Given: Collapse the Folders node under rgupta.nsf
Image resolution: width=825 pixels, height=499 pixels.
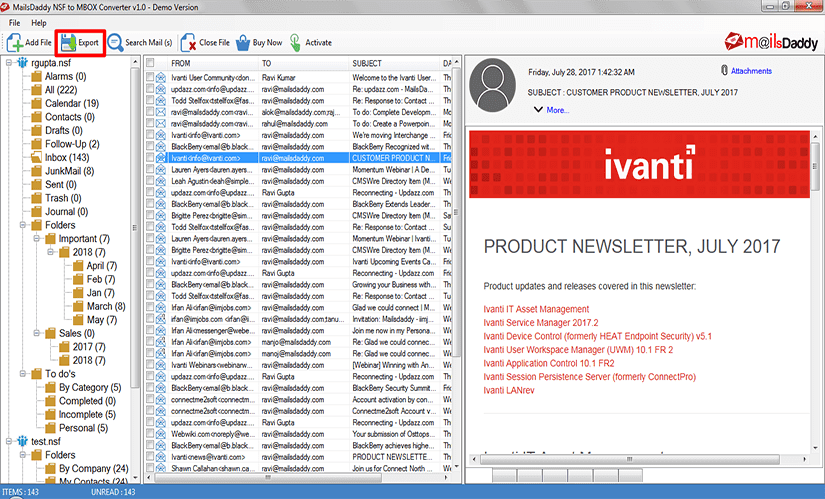Looking at the screenshot, I should tap(23, 225).
